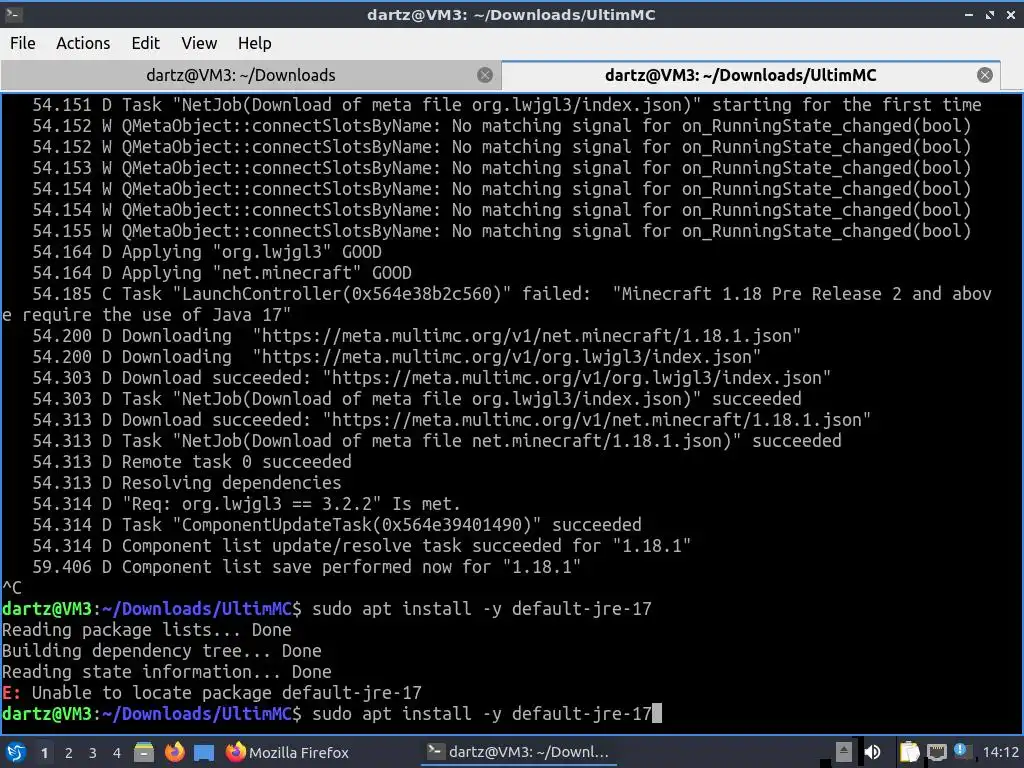Viewport: 1024px width, 768px height.
Task: Switch to workspace 3
Action: 93,753
